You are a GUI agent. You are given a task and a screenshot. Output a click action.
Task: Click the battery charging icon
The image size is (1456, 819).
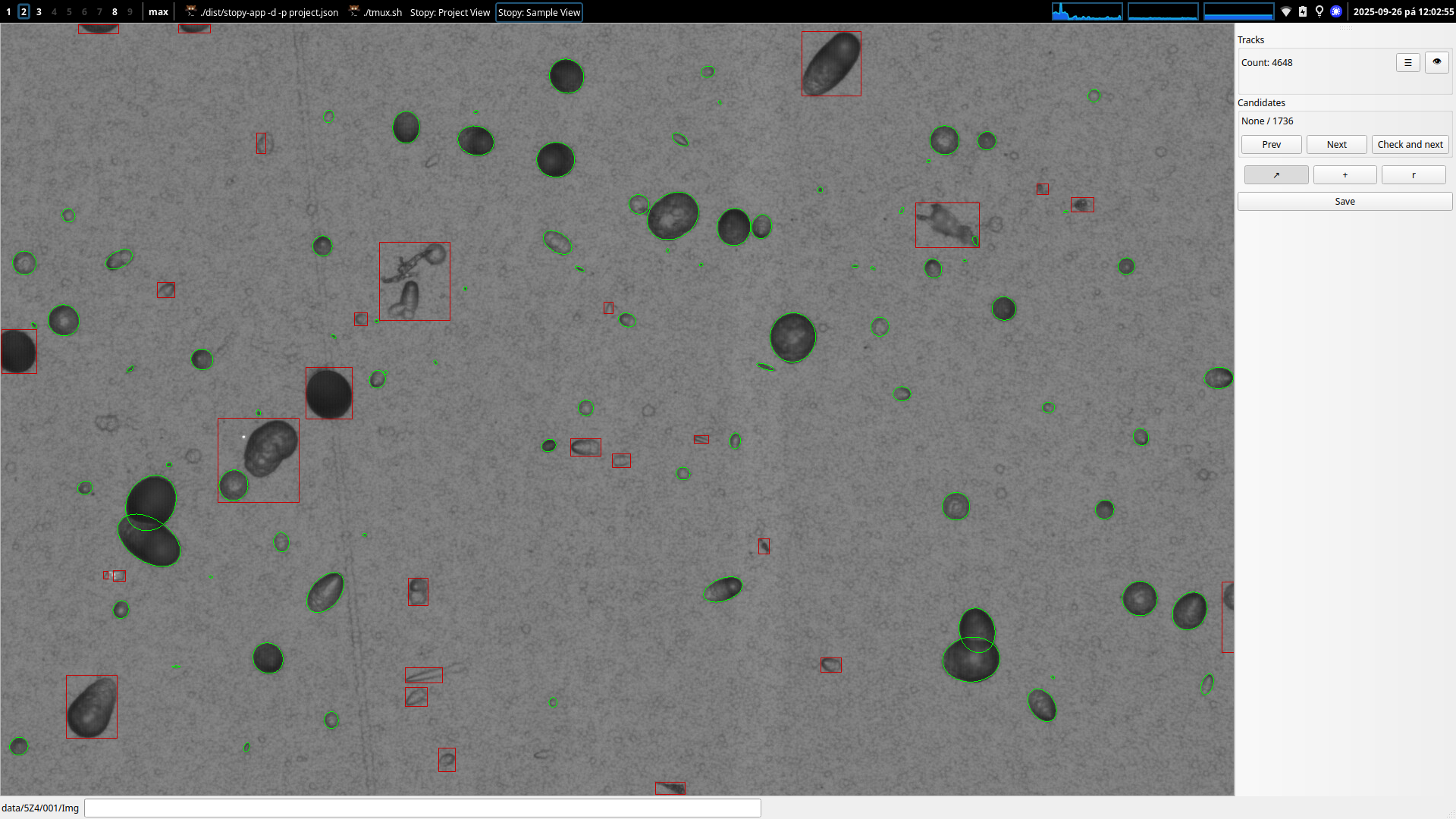(1303, 12)
